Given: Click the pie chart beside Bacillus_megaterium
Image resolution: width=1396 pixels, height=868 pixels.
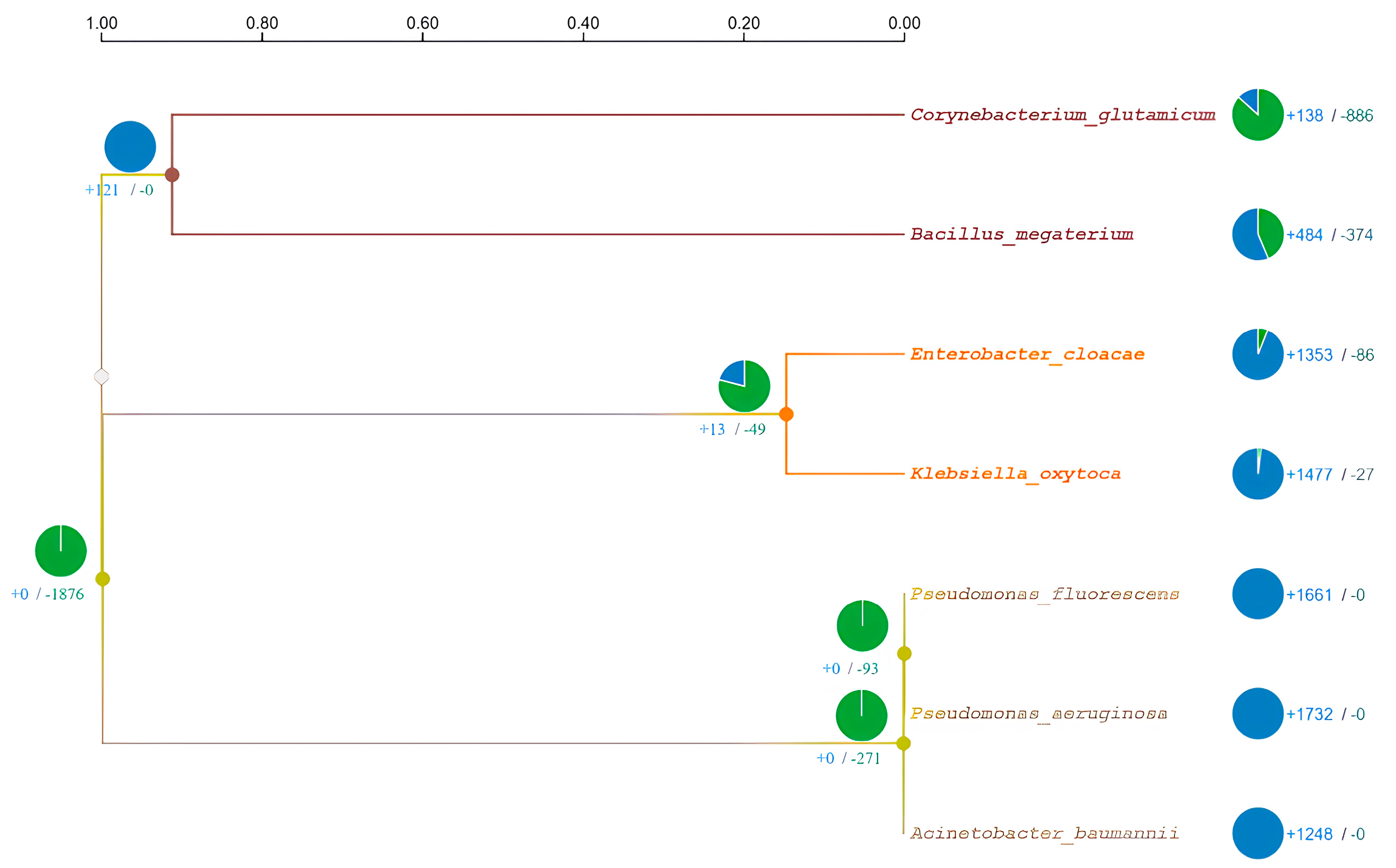Looking at the screenshot, I should (x=1257, y=234).
